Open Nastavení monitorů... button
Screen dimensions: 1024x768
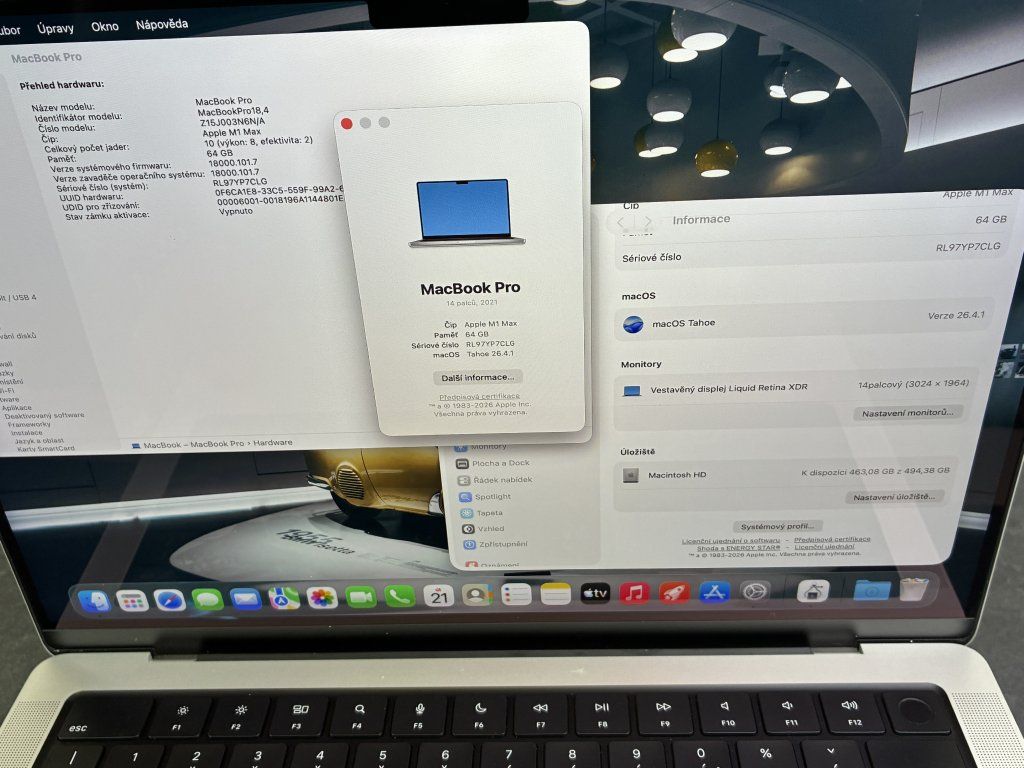(x=907, y=413)
